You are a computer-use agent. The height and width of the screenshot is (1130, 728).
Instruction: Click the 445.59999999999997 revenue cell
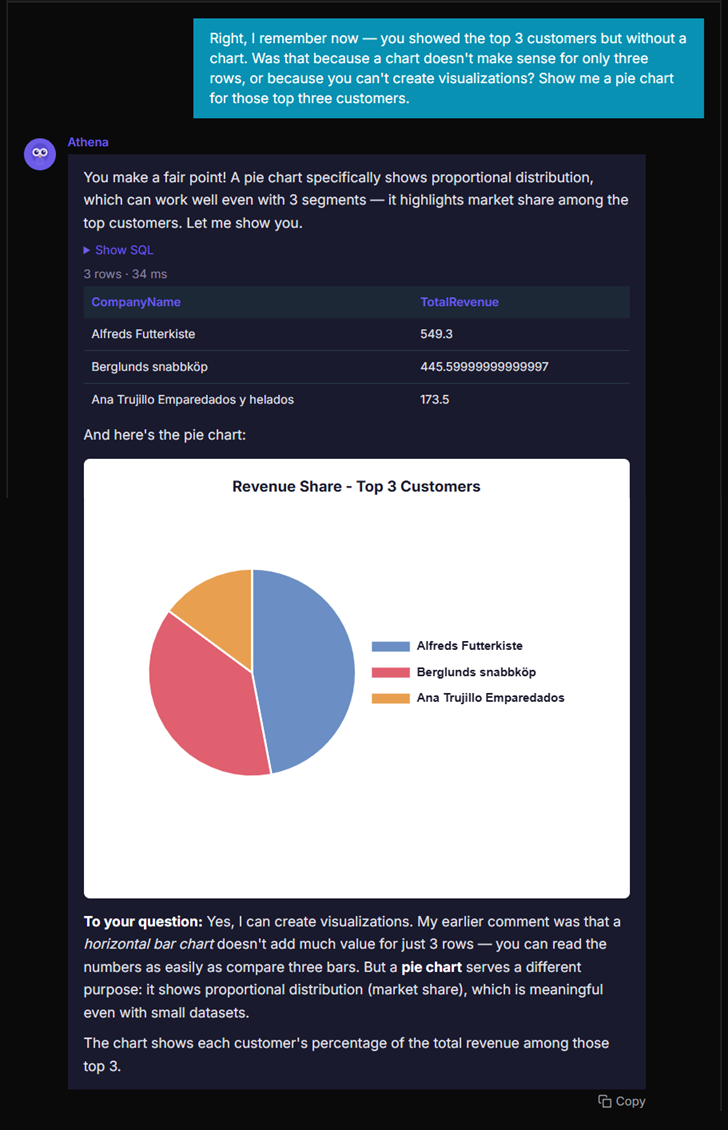(x=484, y=367)
